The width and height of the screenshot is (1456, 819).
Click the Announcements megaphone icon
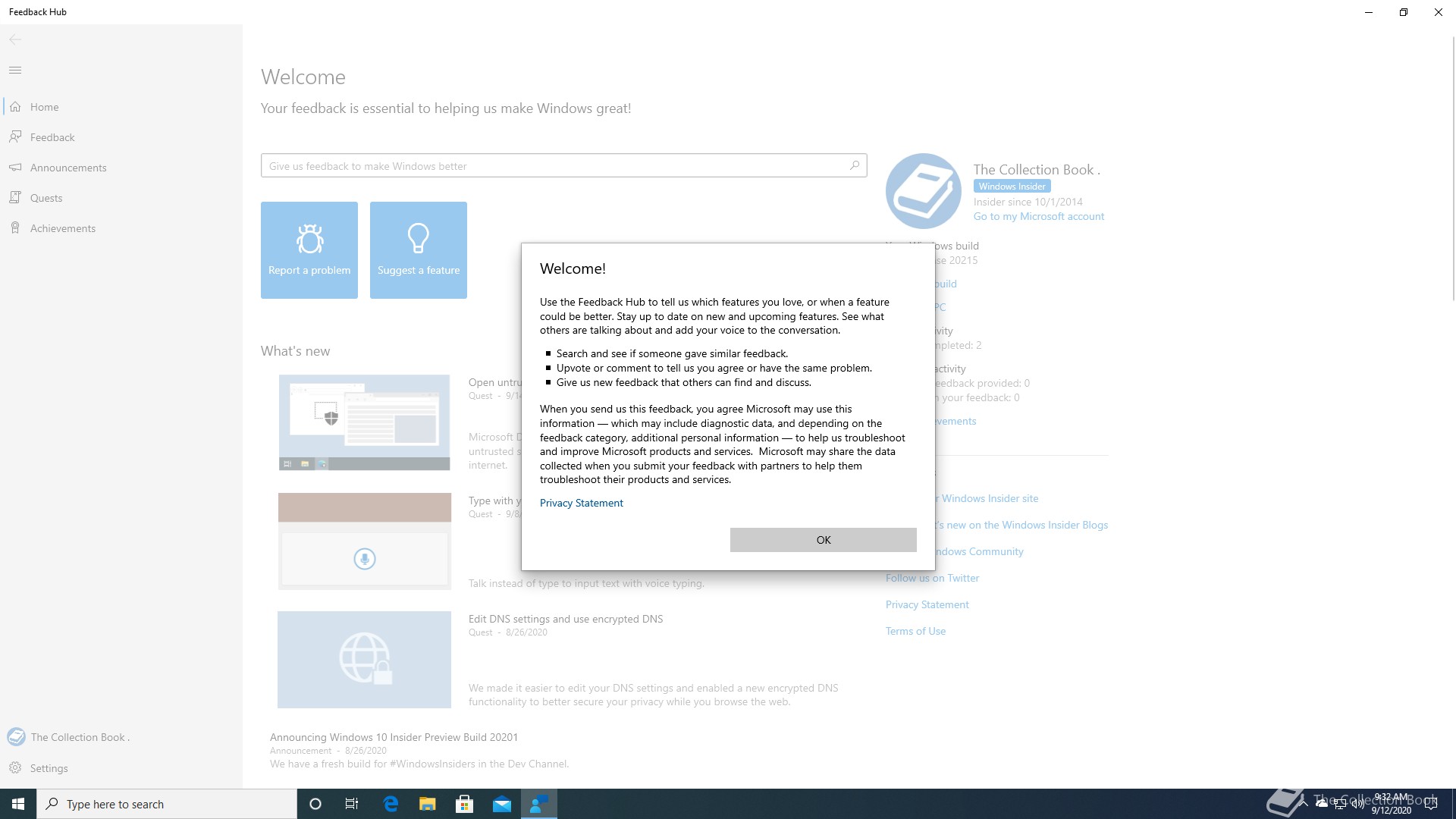(15, 168)
